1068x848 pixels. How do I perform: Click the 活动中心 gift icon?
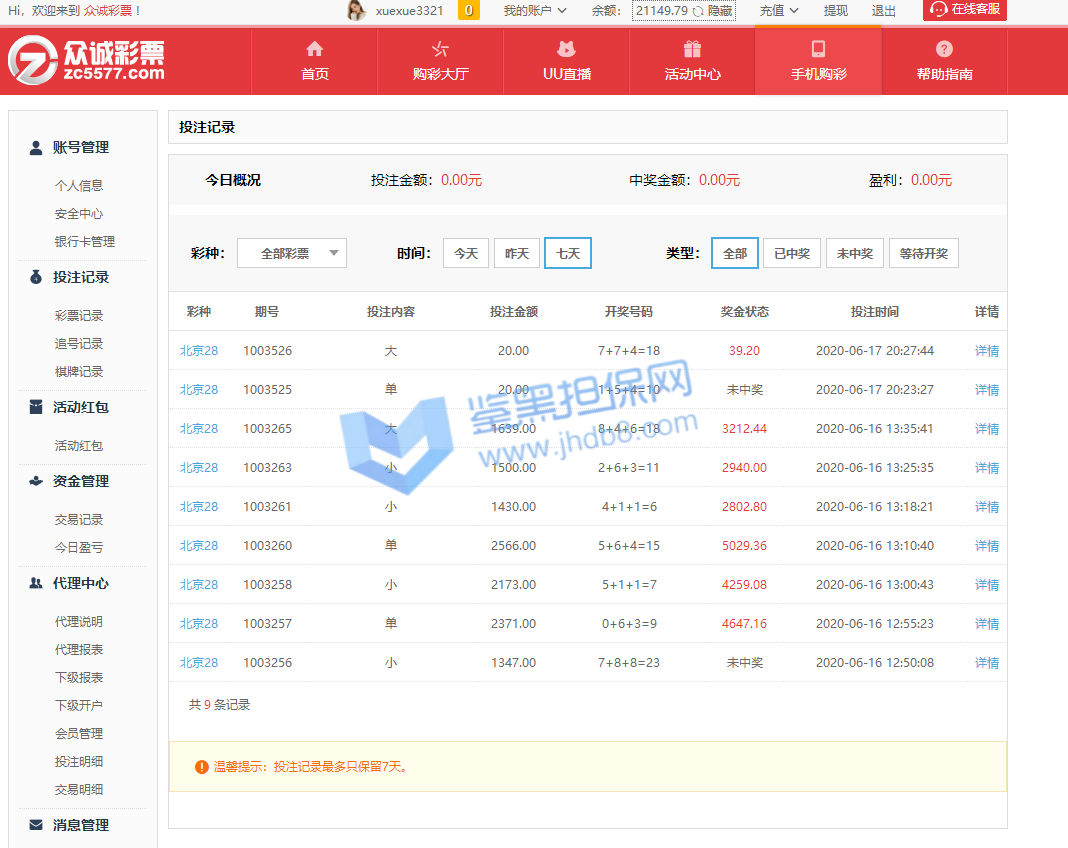[692, 49]
